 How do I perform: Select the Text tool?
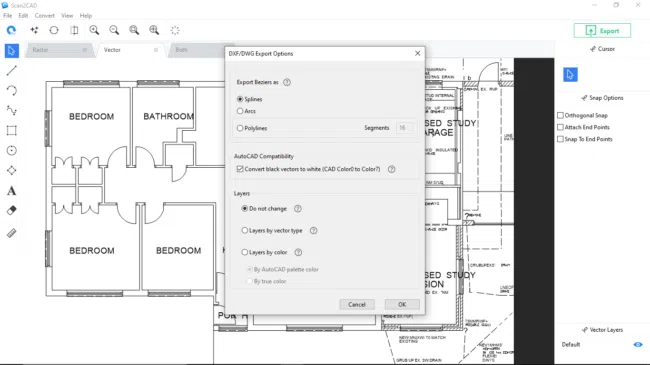[x=12, y=190]
